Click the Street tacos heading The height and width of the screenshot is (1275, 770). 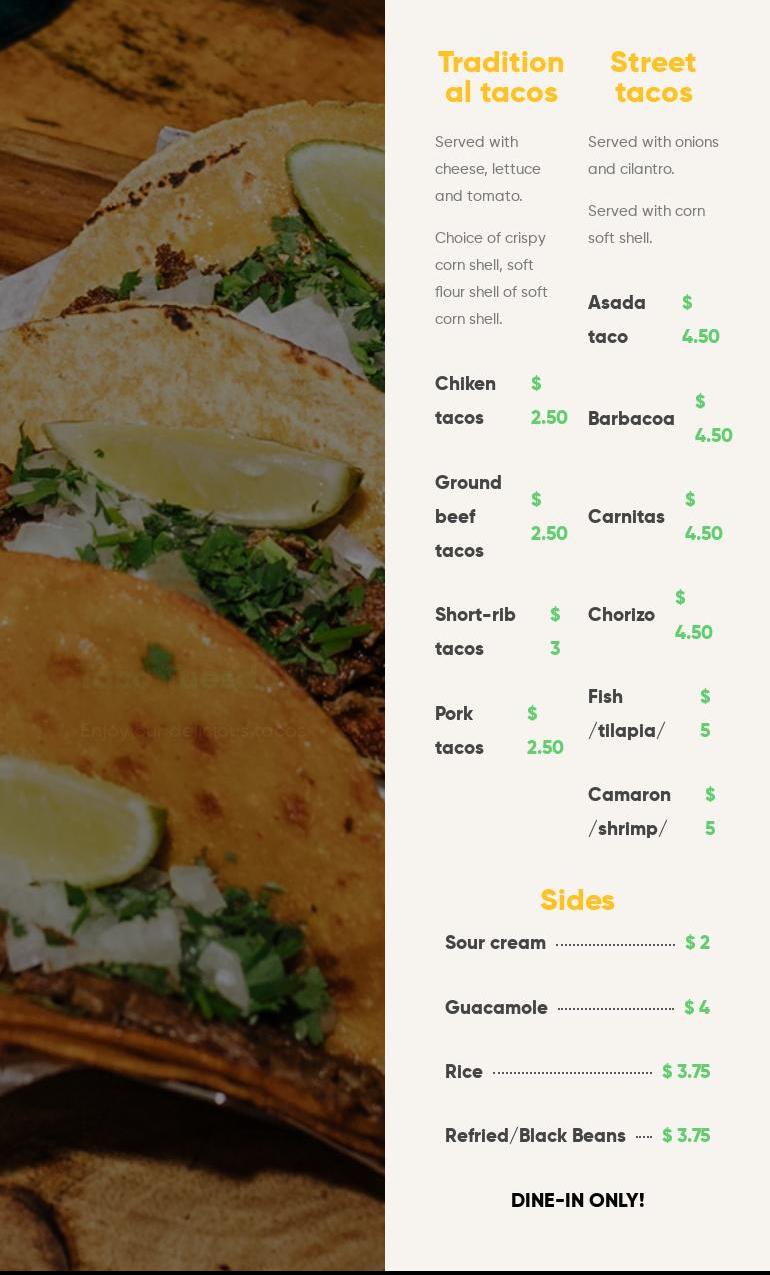[653, 77]
